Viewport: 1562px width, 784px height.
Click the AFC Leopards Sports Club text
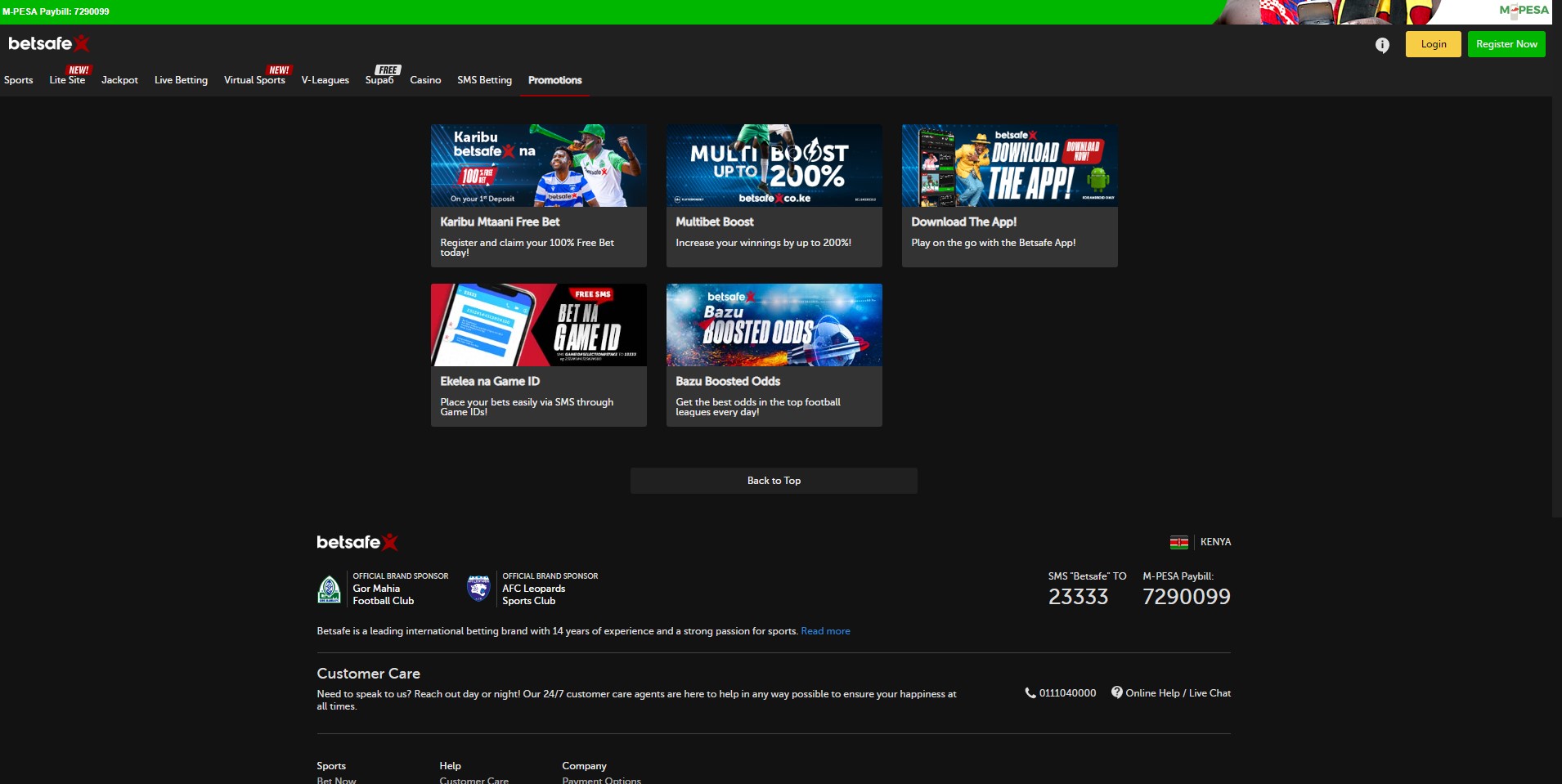pyautogui.click(x=533, y=594)
